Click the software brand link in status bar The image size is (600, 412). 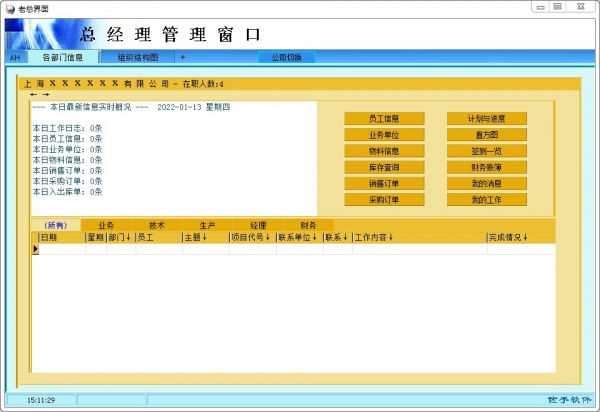click(x=569, y=400)
